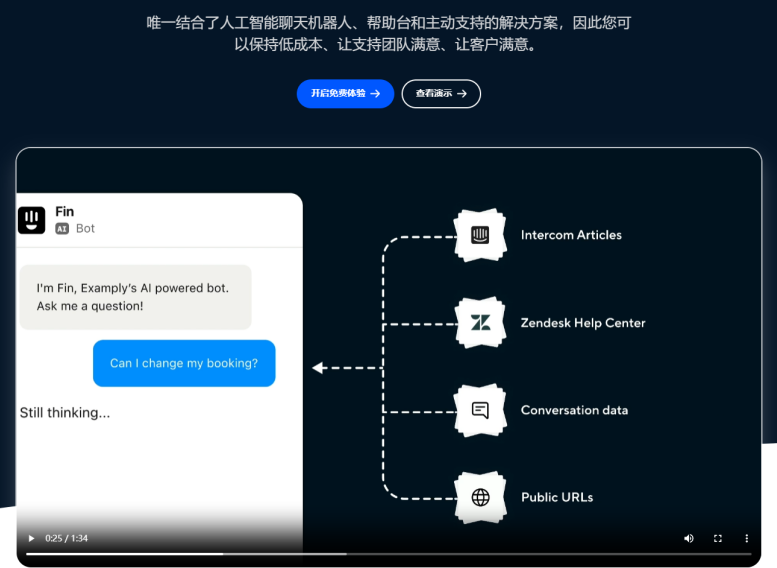Image resolution: width=777 pixels, height=568 pixels.
Task: Click the "Intercom Articles" label
Action: (571, 235)
